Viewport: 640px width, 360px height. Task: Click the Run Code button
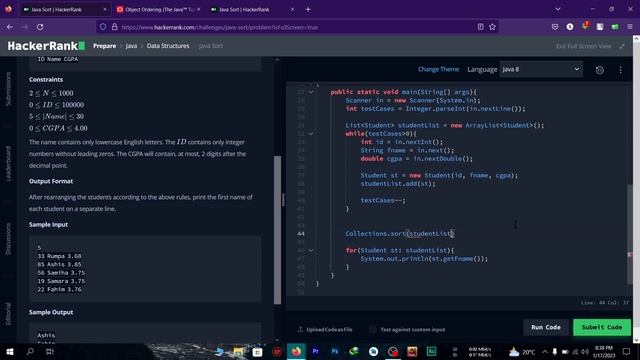546,327
